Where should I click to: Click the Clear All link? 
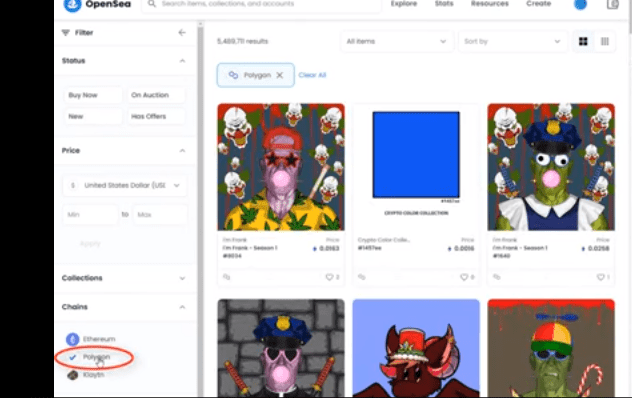pos(312,75)
